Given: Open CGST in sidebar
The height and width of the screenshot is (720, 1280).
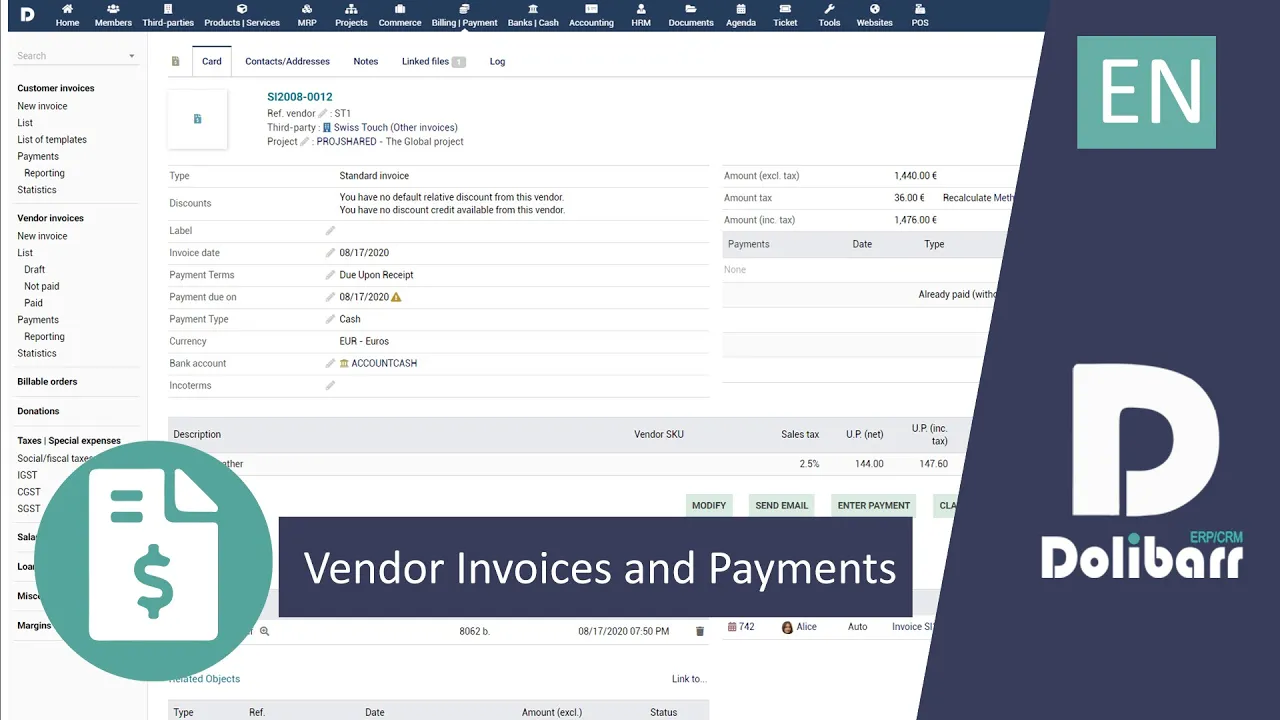Looking at the screenshot, I should click(x=29, y=492).
